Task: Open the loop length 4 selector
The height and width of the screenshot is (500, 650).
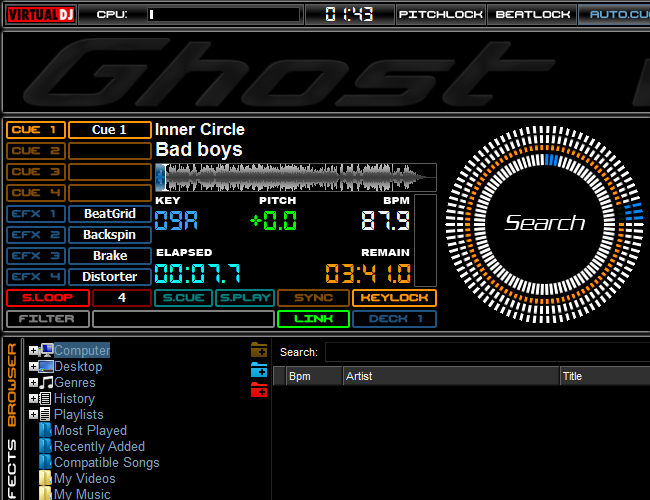Action: pyautogui.click(x=122, y=298)
